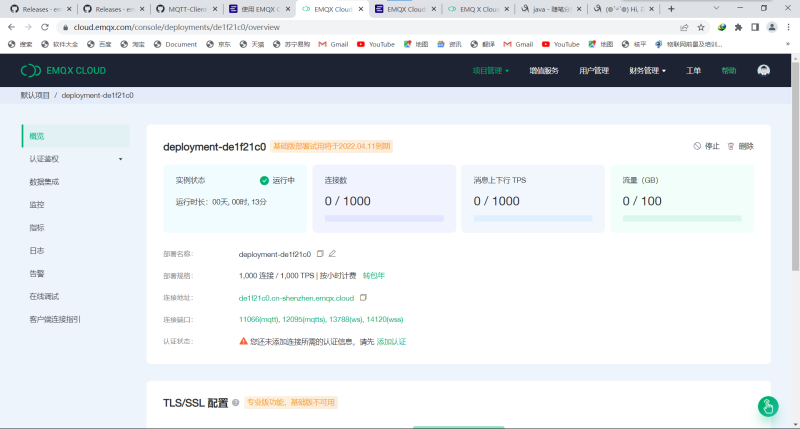
Task: Open the 淘宝 bookmark
Action: 133,44
